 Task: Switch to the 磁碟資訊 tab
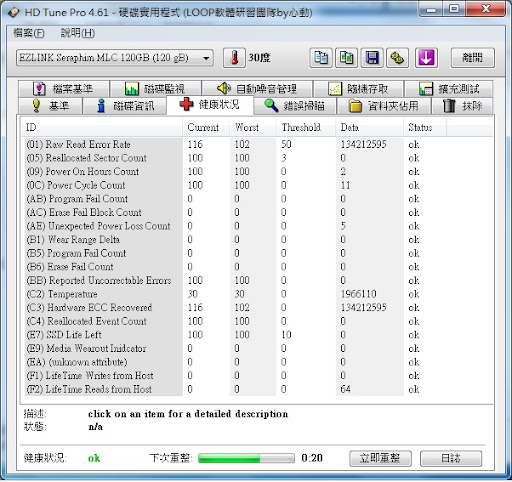[125, 106]
